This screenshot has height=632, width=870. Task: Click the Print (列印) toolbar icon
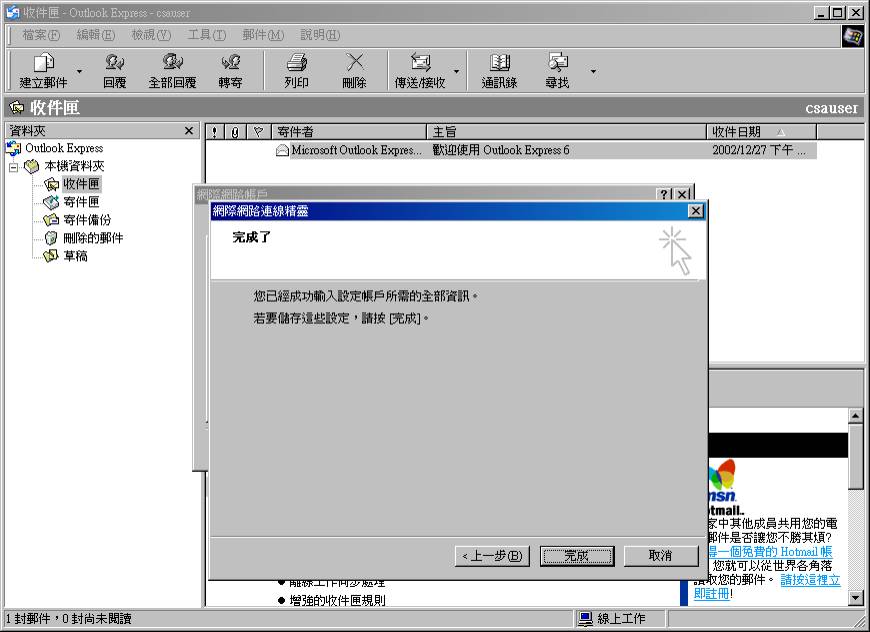296,62
